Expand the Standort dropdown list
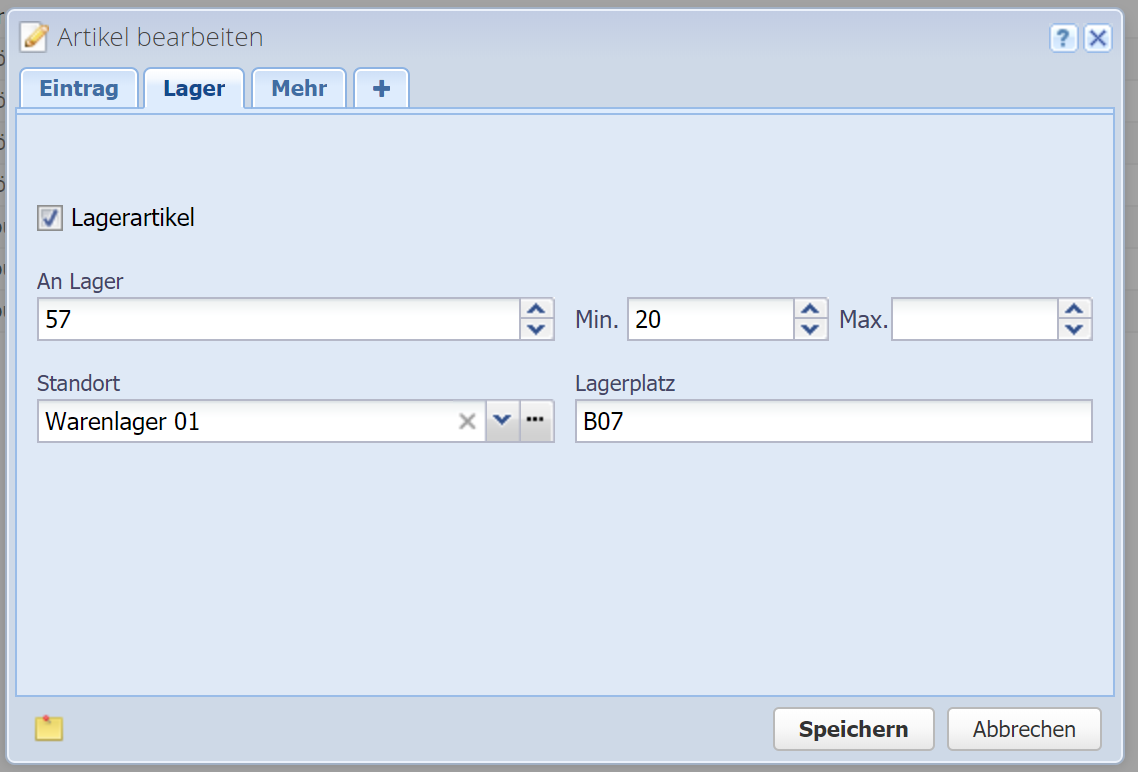This screenshot has height=772, width=1138. [502, 421]
